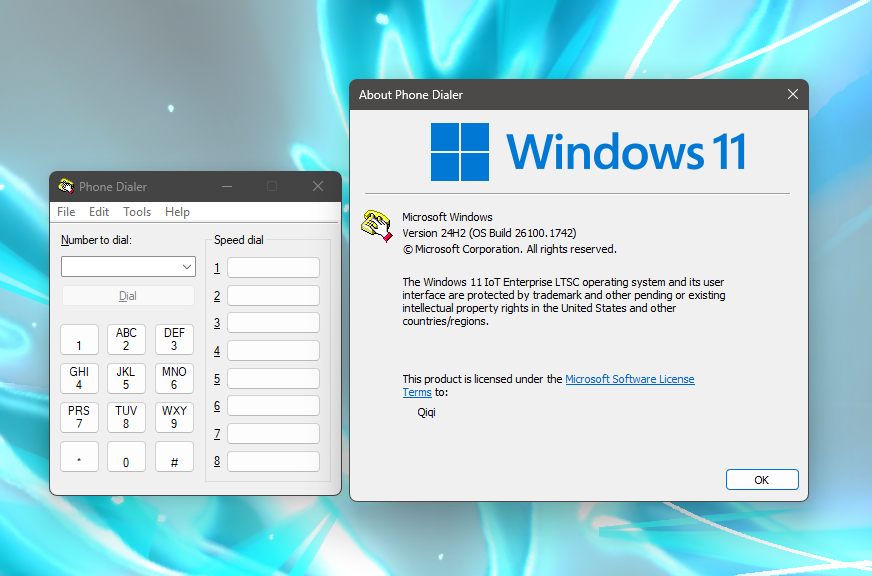Screen dimensions: 872x576
Task: Click speed dial slot 8 button
Action: (x=273, y=461)
